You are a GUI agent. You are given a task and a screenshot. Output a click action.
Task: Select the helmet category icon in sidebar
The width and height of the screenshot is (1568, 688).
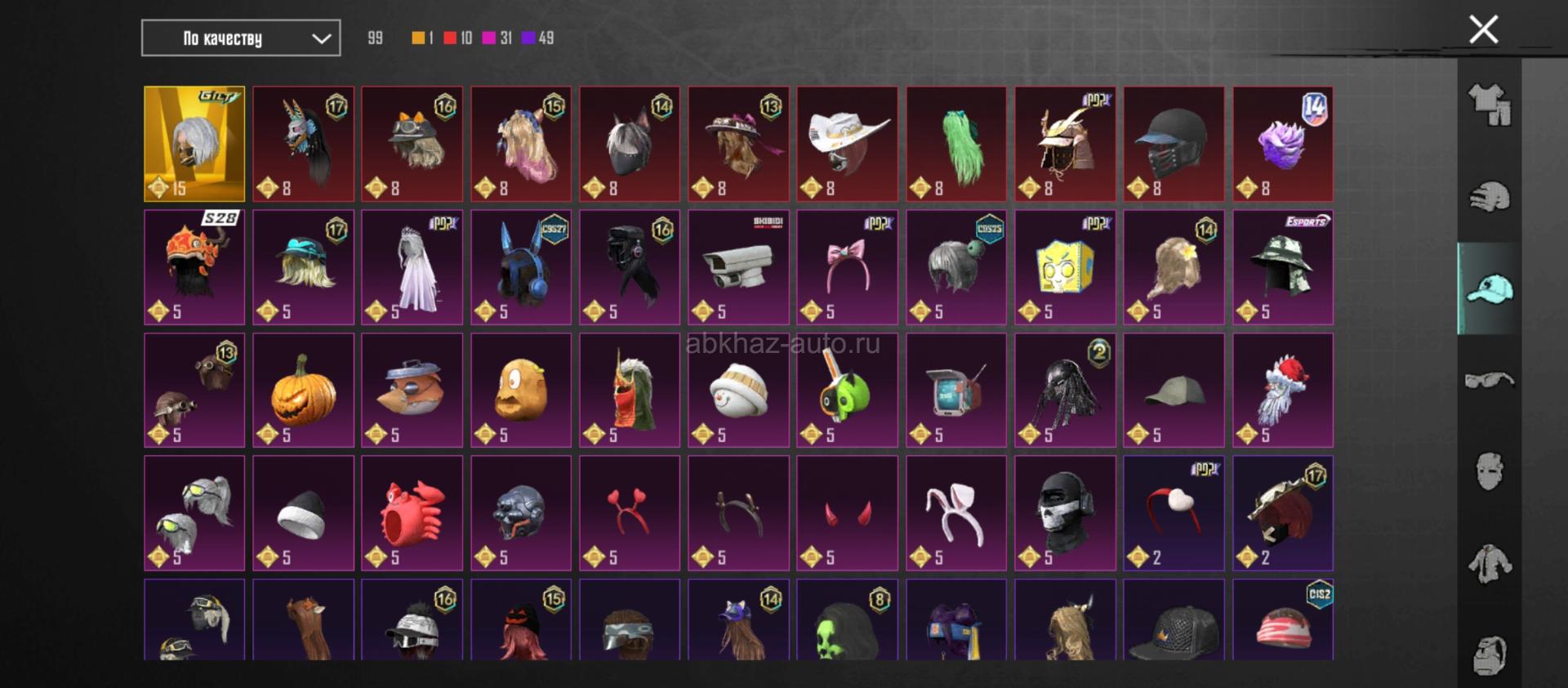[1490, 197]
